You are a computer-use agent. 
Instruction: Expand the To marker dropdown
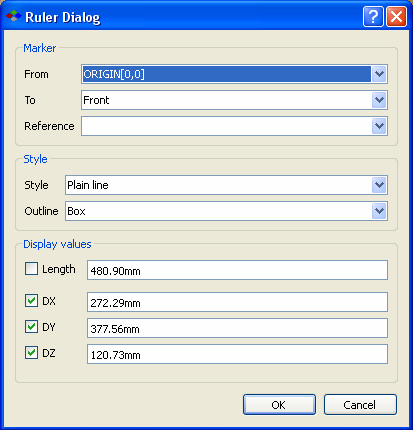pyautogui.click(x=379, y=100)
